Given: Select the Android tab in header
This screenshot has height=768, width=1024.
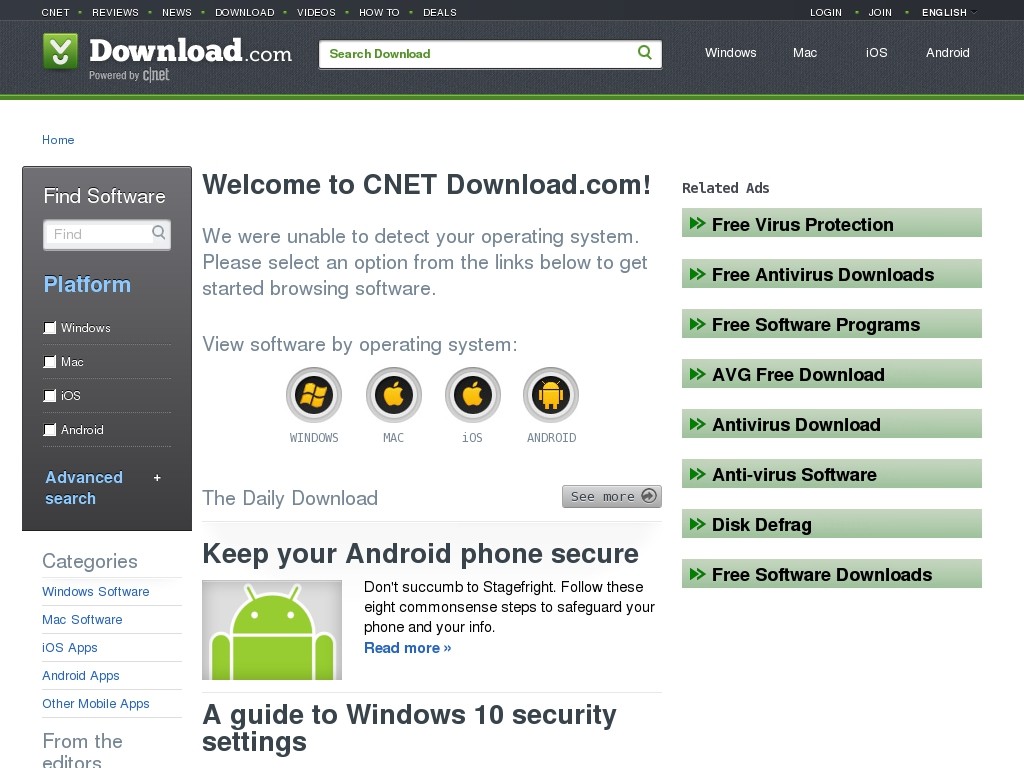Looking at the screenshot, I should pos(948,53).
